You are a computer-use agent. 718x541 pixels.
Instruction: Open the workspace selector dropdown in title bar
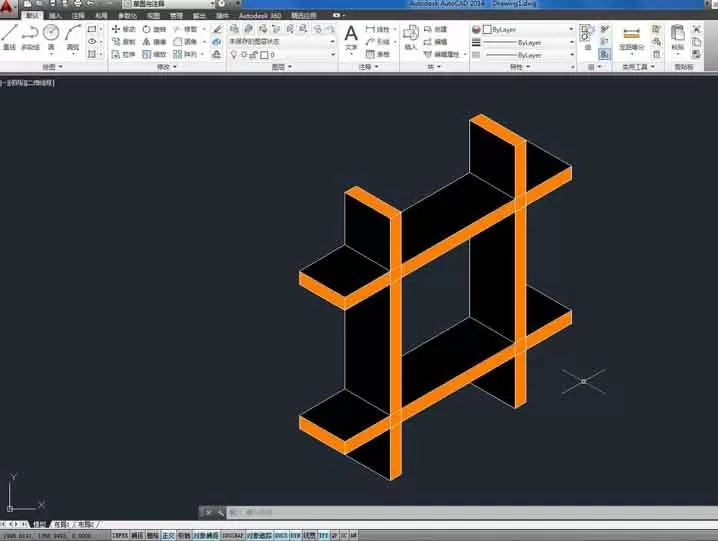[x=169, y=4]
